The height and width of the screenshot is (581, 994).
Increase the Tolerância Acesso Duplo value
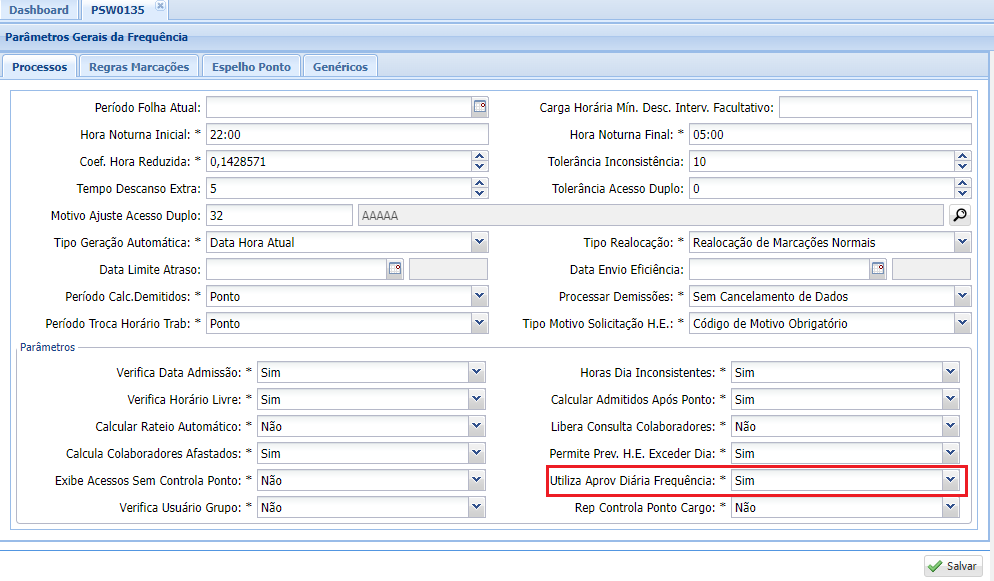click(x=963, y=184)
